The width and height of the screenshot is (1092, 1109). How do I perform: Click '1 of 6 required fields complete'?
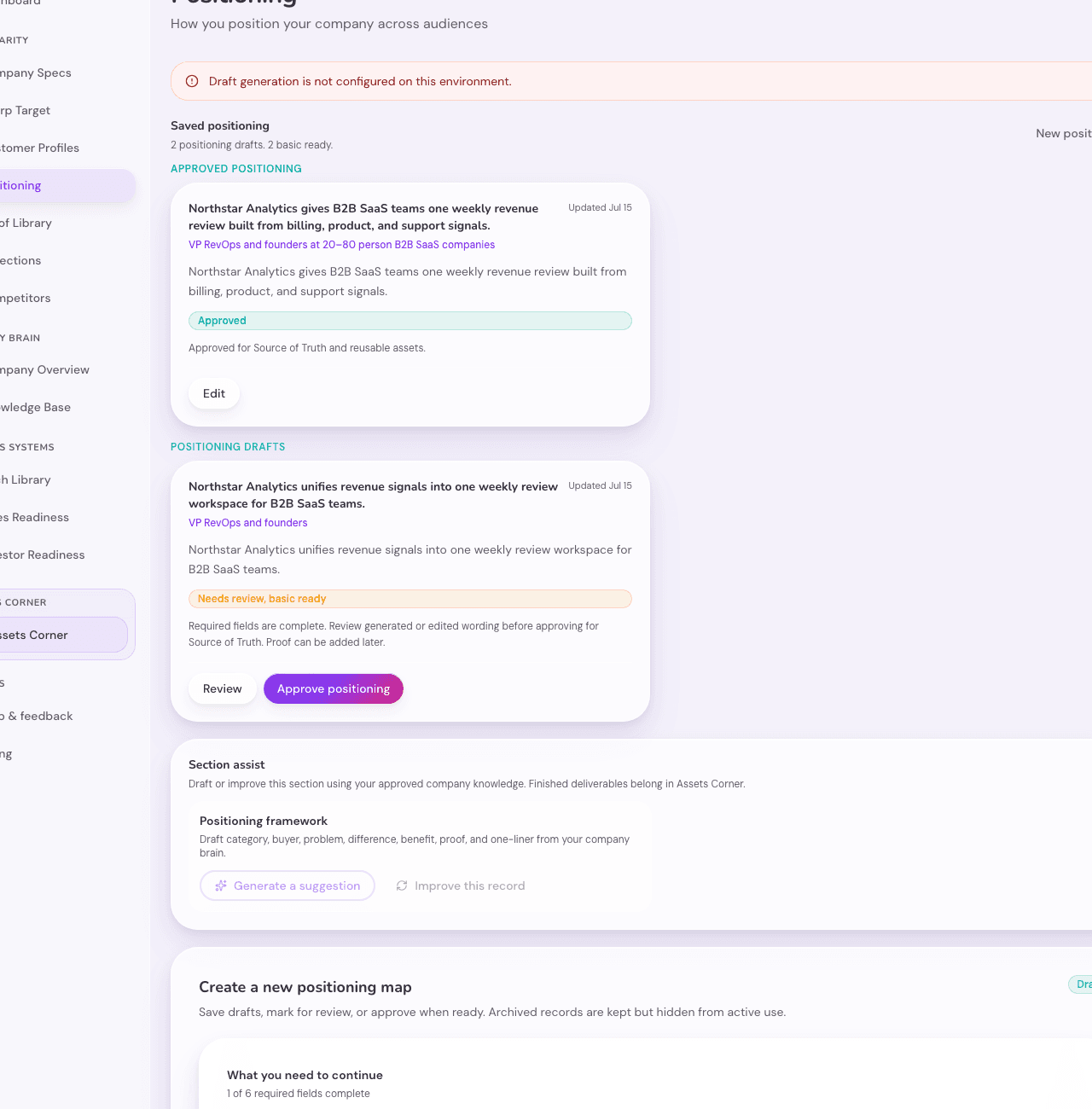299,1094
